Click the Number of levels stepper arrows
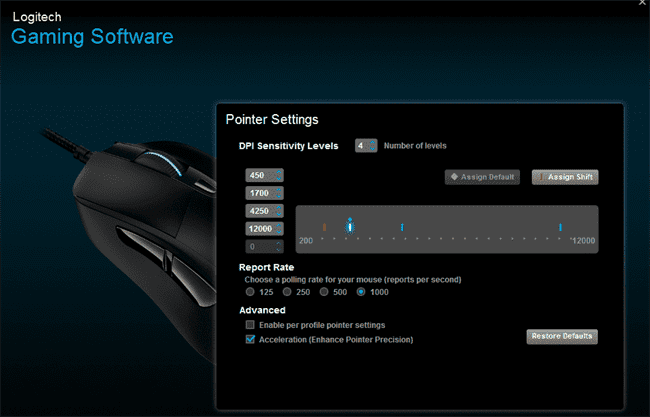 click(372, 145)
